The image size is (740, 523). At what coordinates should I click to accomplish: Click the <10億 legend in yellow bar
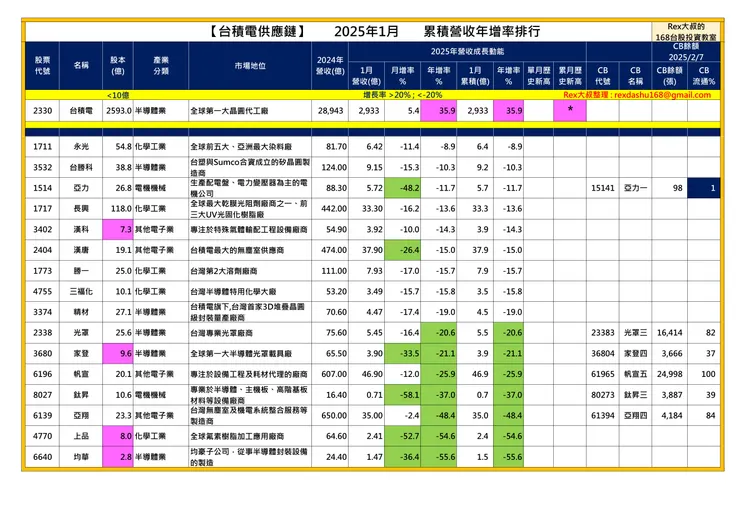coord(118,95)
